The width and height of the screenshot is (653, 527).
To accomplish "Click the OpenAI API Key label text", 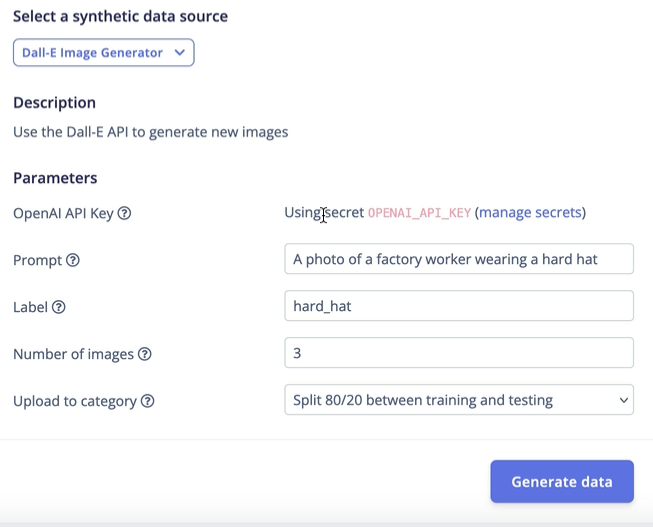I will 64,213.
